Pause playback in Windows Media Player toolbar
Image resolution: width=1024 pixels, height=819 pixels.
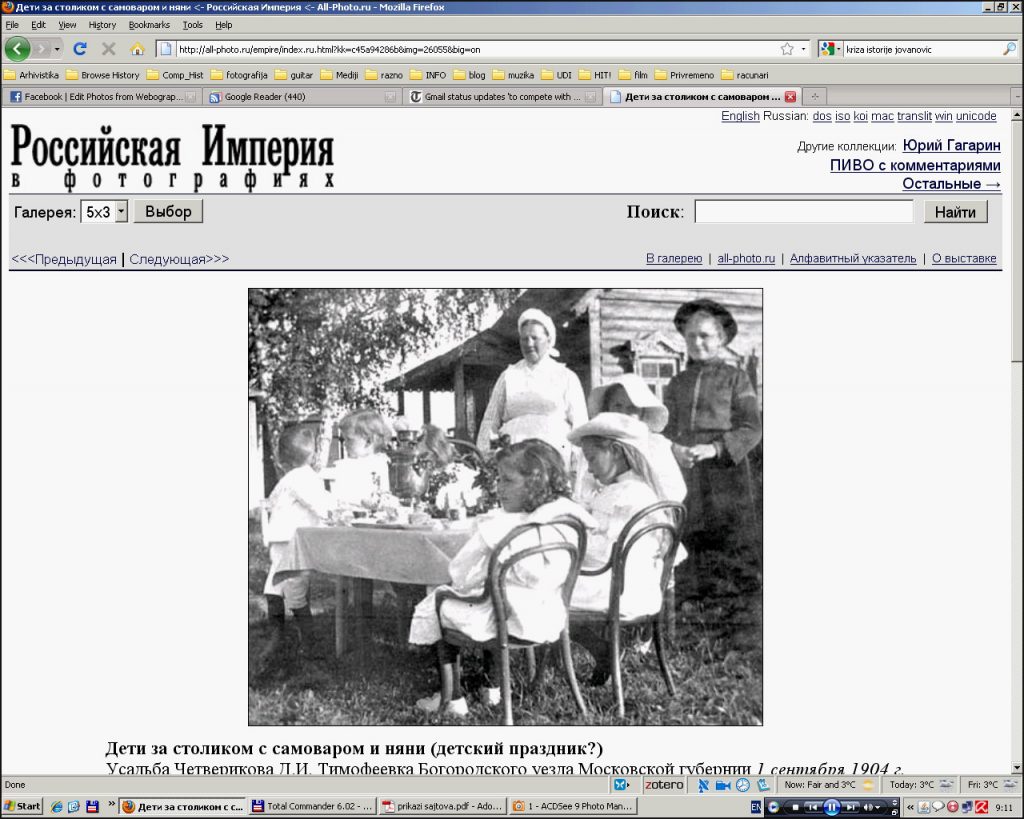pos(830,807)
